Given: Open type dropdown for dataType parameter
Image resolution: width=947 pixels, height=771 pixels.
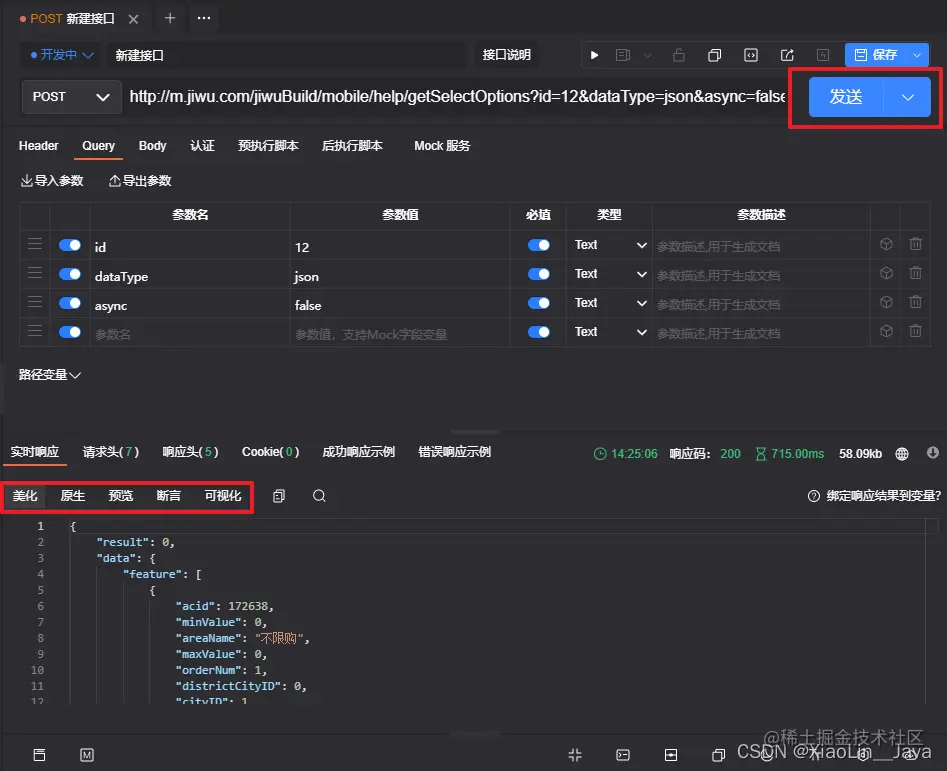Looking at the screenshot, I should [x=610, y=274].
